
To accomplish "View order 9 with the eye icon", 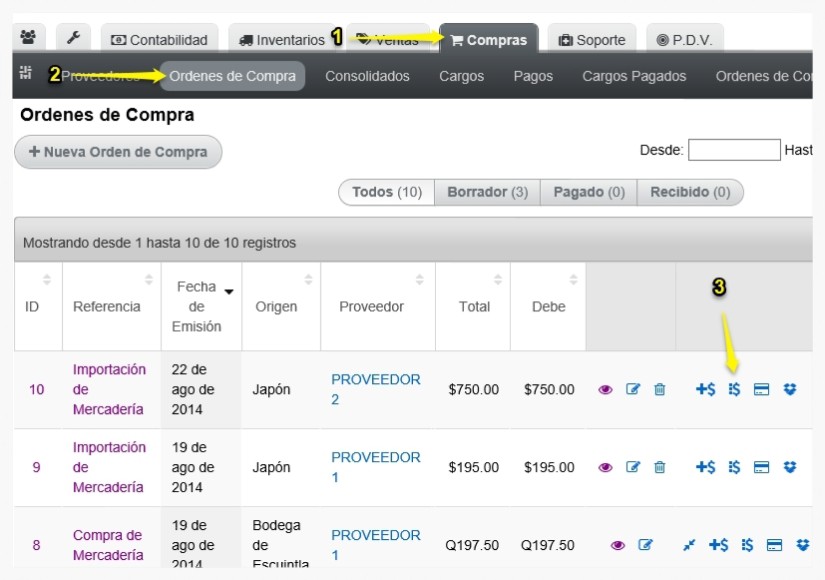I will [x=605, y=467].
